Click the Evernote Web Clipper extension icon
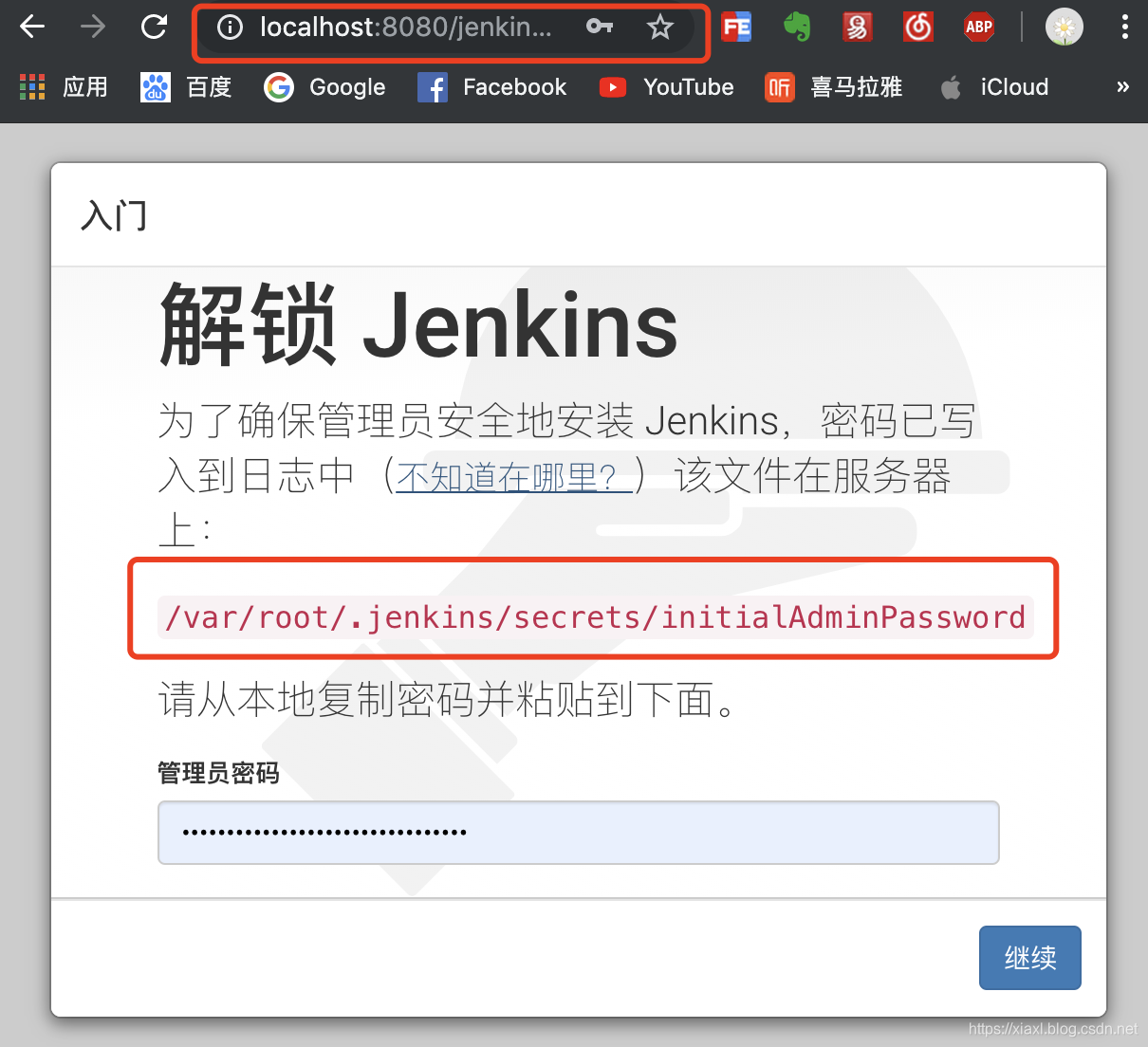The width and height of the screenshot is (1148, 1047). point(797,27)
